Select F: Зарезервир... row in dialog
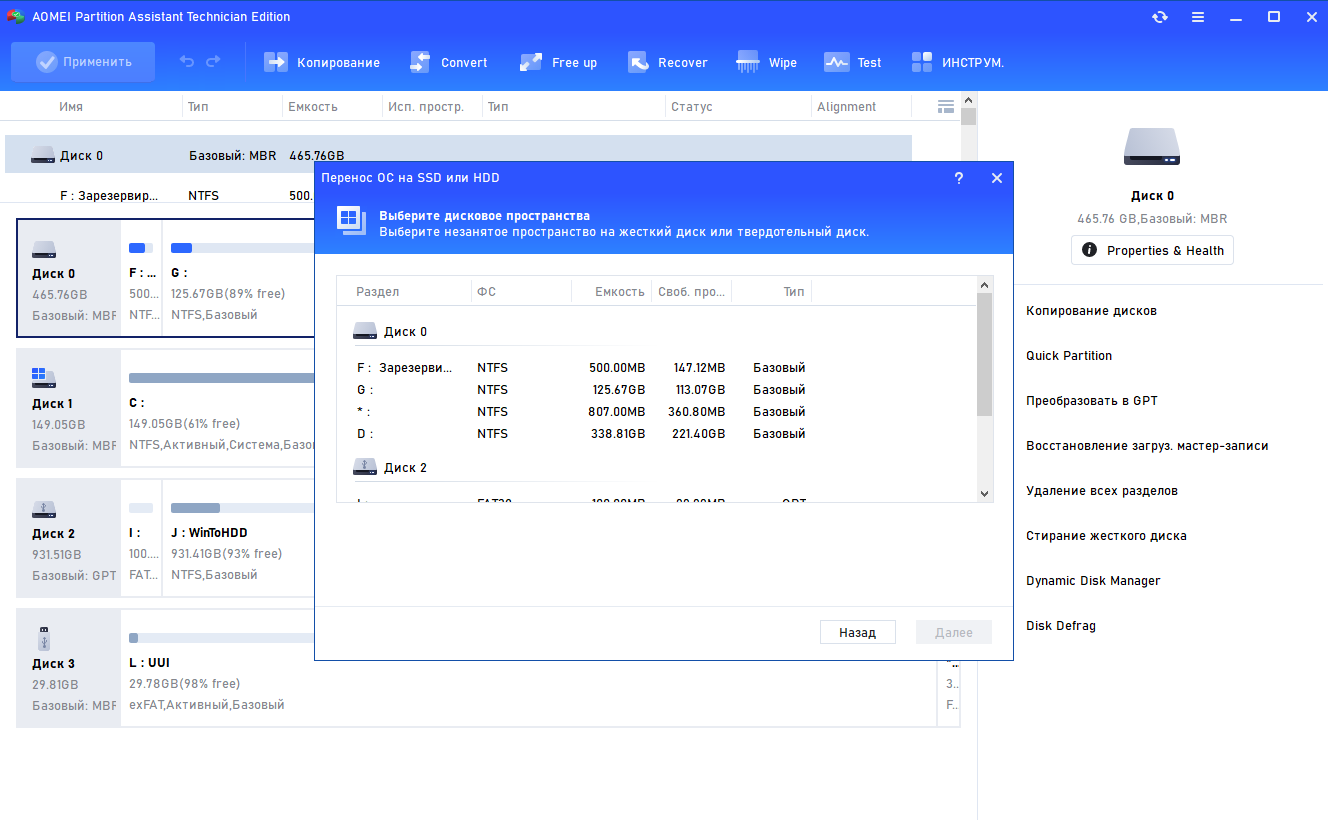Viewport: 1328px width, 820px height. (656, 368)
